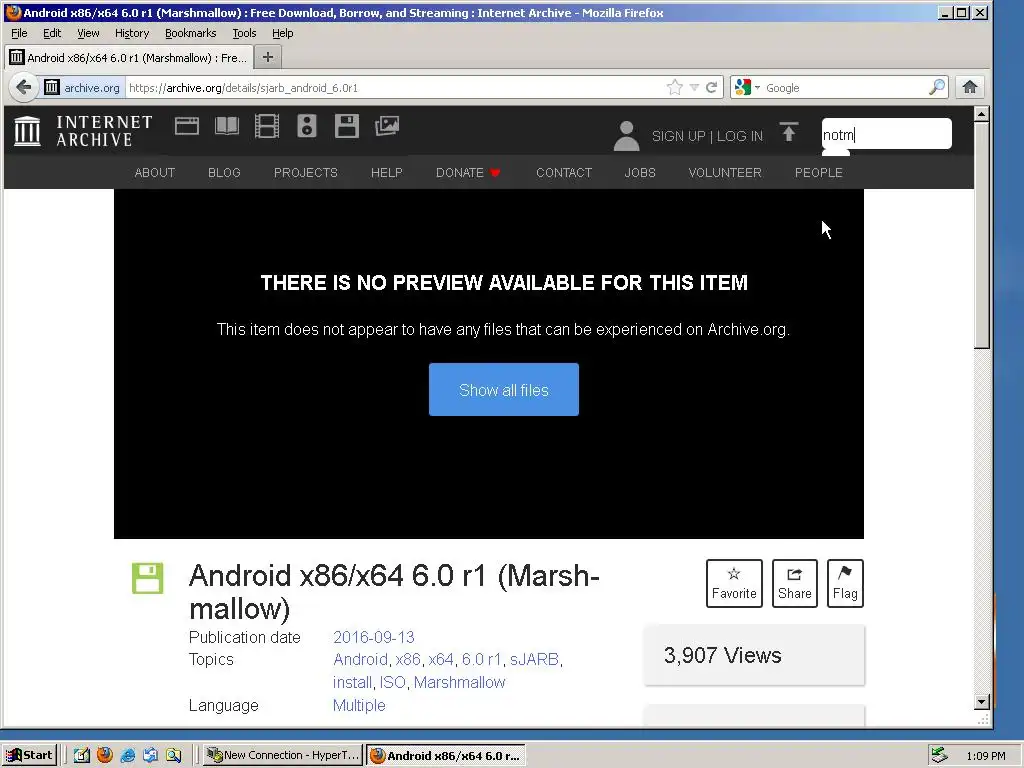Open the Bookmarks menu
Image resolution: width=1024 pixels, height=768 pixels.
pos(190,33)
